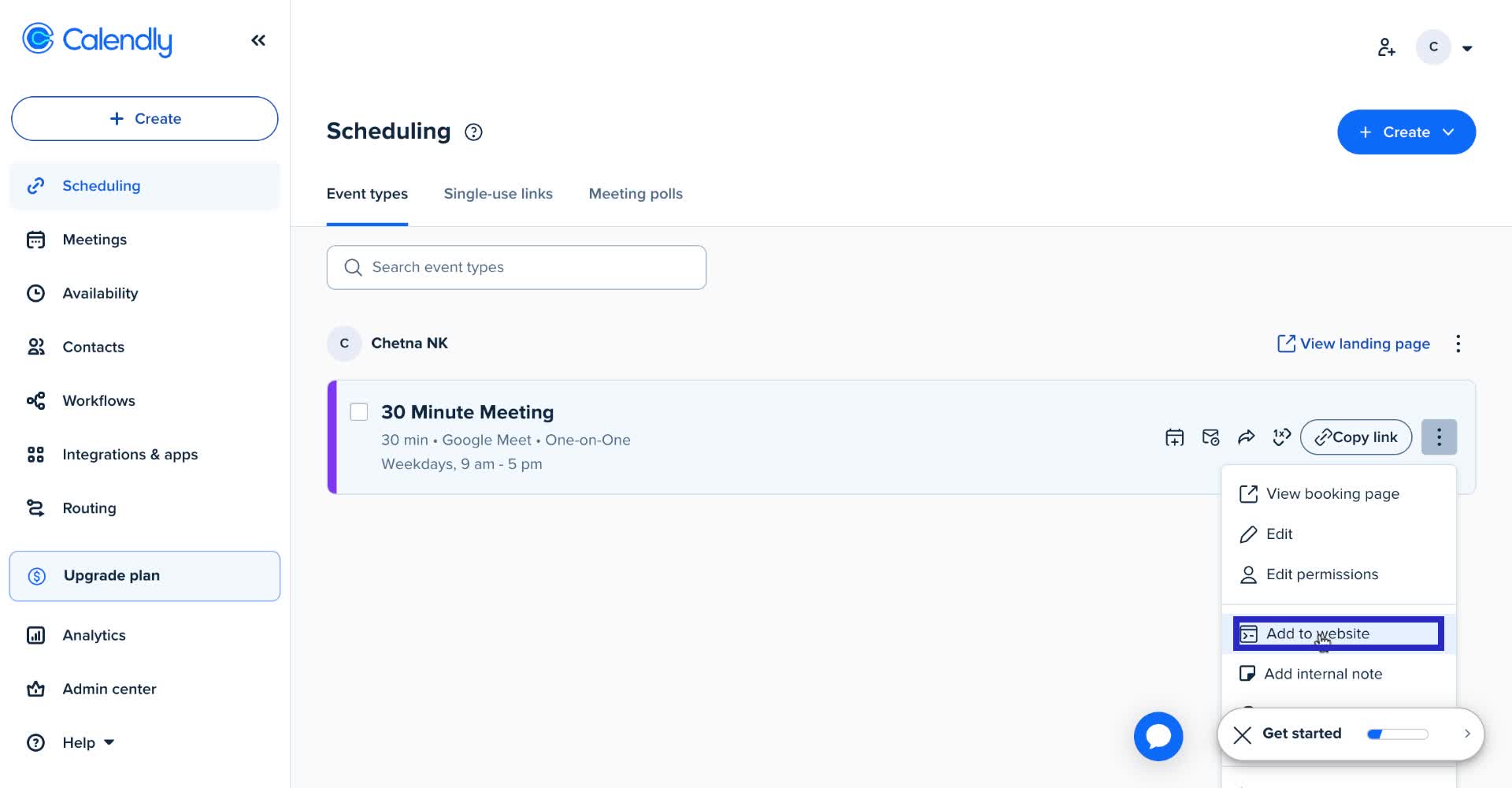The width and height of the screenshot is (1512, 788).
Task: Switch to the Meeting polls tab
Action: coord(636,194)
